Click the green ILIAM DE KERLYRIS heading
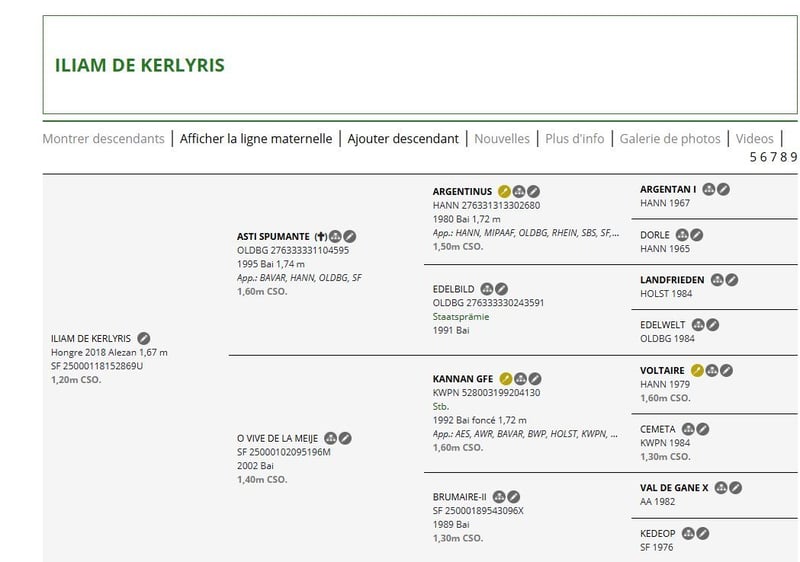This screenshot has height=562, width=800. click(140, 65)
